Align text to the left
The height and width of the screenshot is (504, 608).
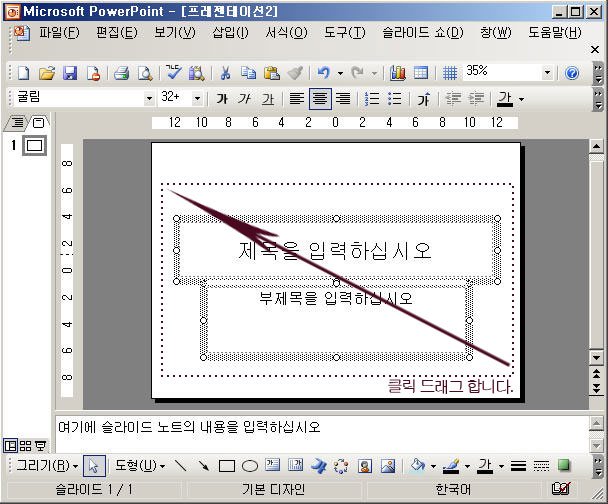297,99
